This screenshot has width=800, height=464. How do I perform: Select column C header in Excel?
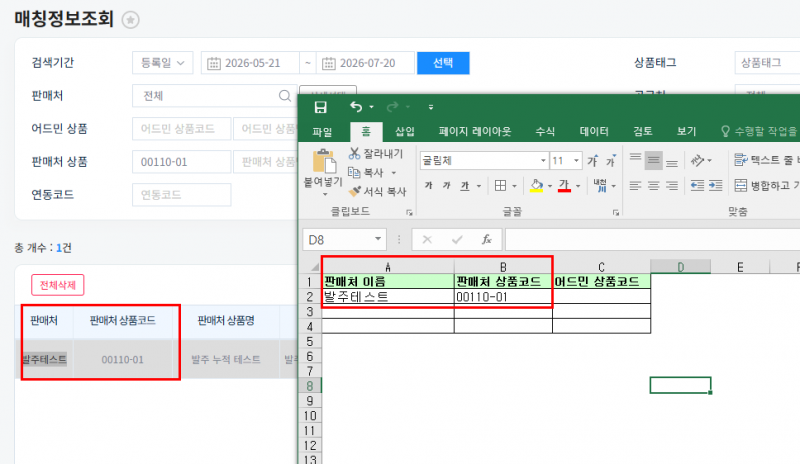click(602, 267)
